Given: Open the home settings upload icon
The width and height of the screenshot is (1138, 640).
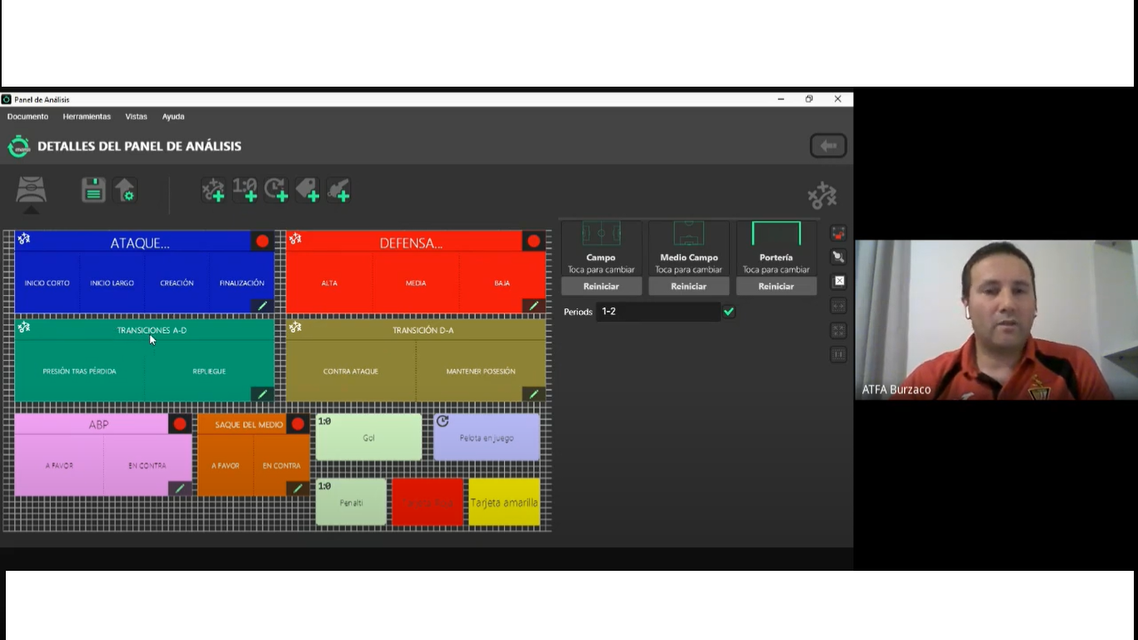Looking at the screenshot, I should click(125, 190).
